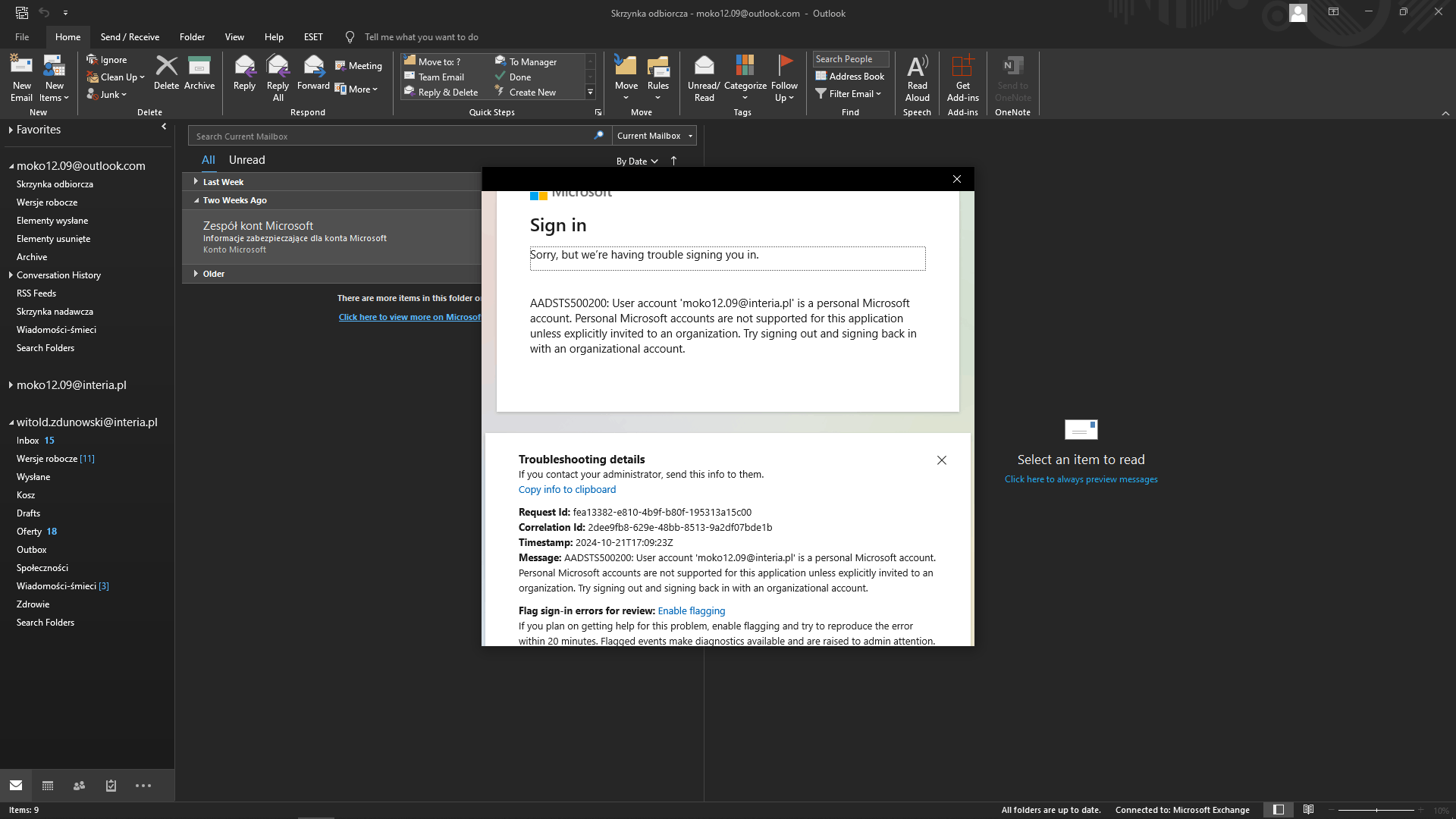Expand the moko12.09@interia.pl account
The image size is (1456, 819).
tap(11, 385)
